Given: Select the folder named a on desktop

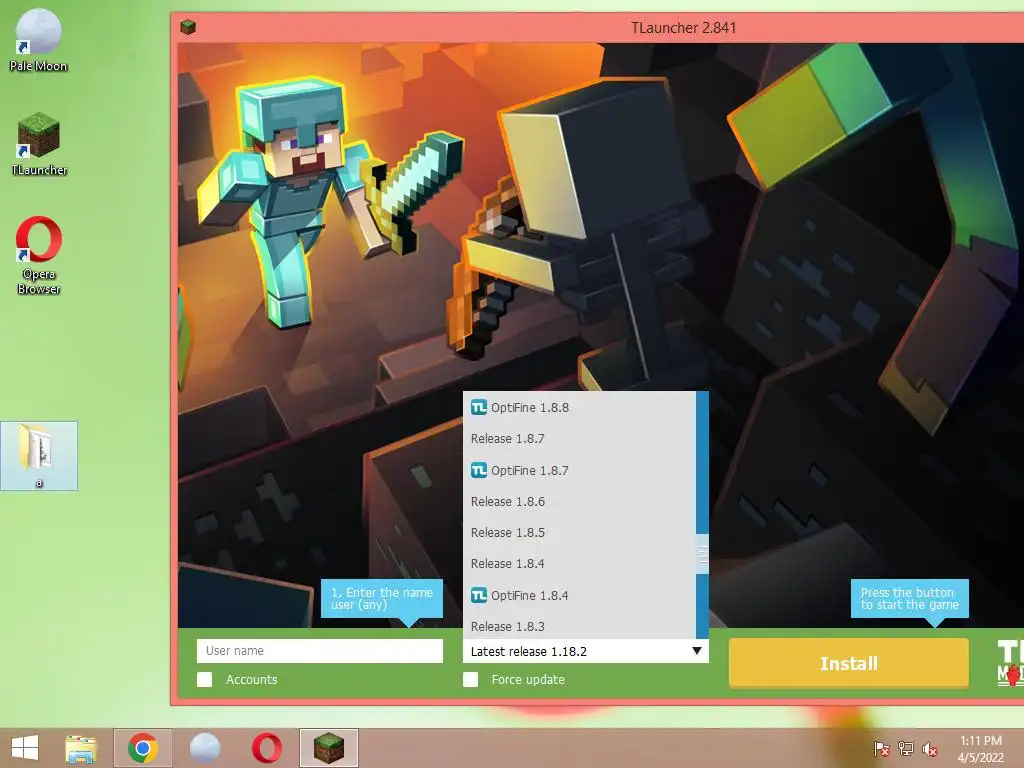Looking at the screenshot, I should (39, 455).
